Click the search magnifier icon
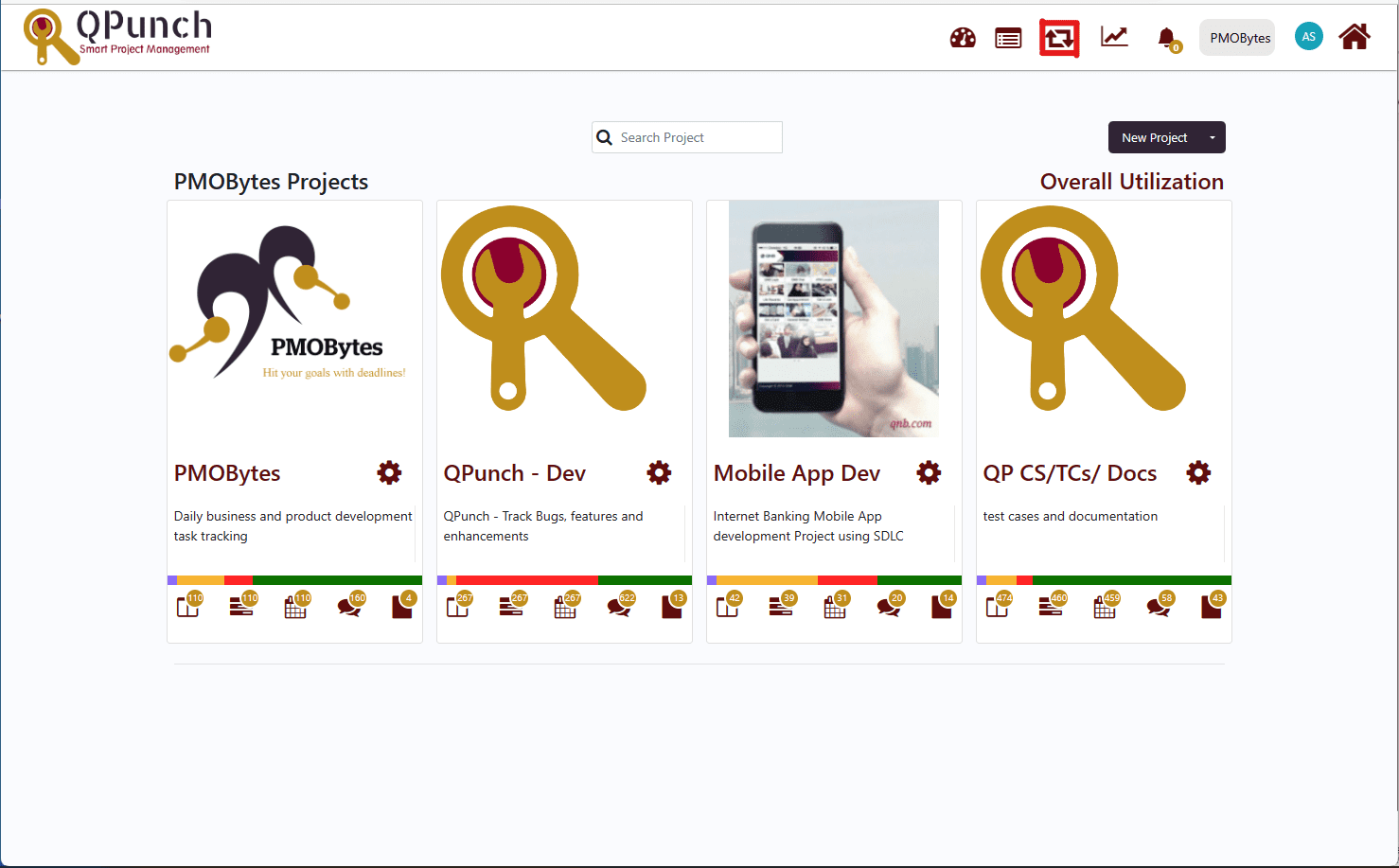The height and width of the screenshot is (868, 1399). pyautogui.click(x=604, y=138)
